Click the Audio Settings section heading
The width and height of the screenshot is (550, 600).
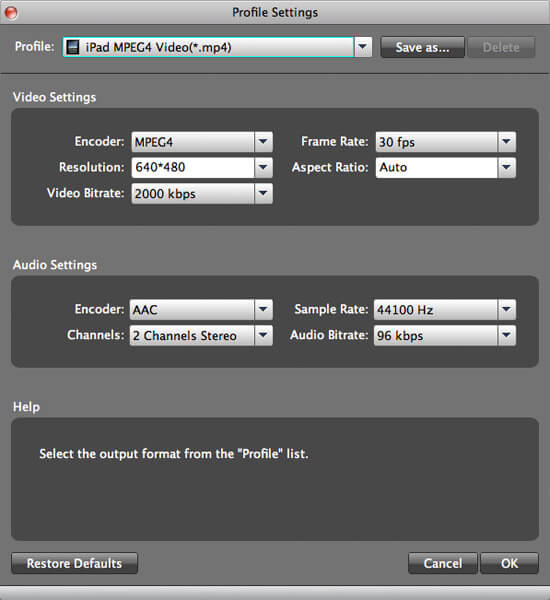pos(55,265)
